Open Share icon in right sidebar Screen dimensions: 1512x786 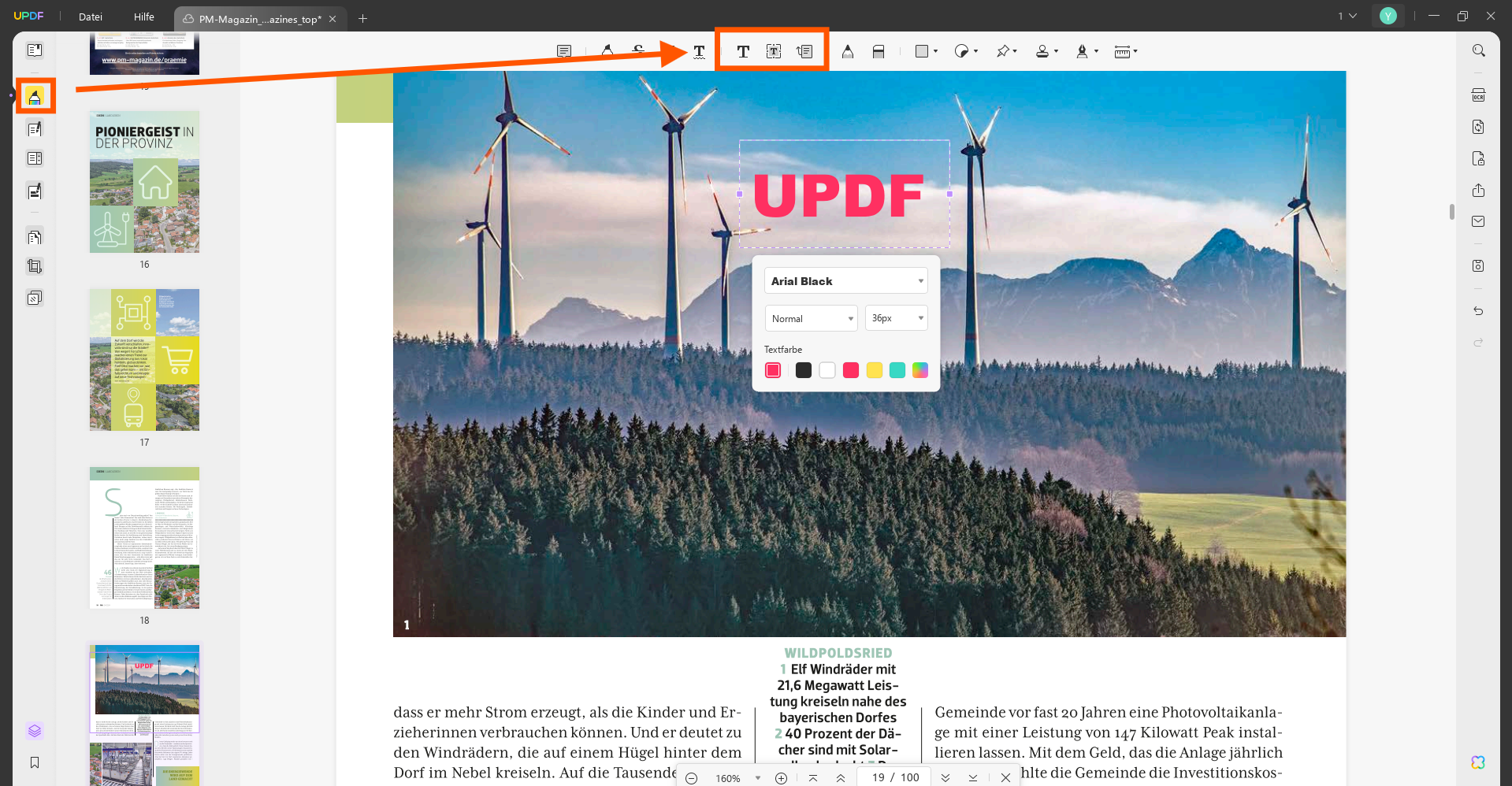1479,191
